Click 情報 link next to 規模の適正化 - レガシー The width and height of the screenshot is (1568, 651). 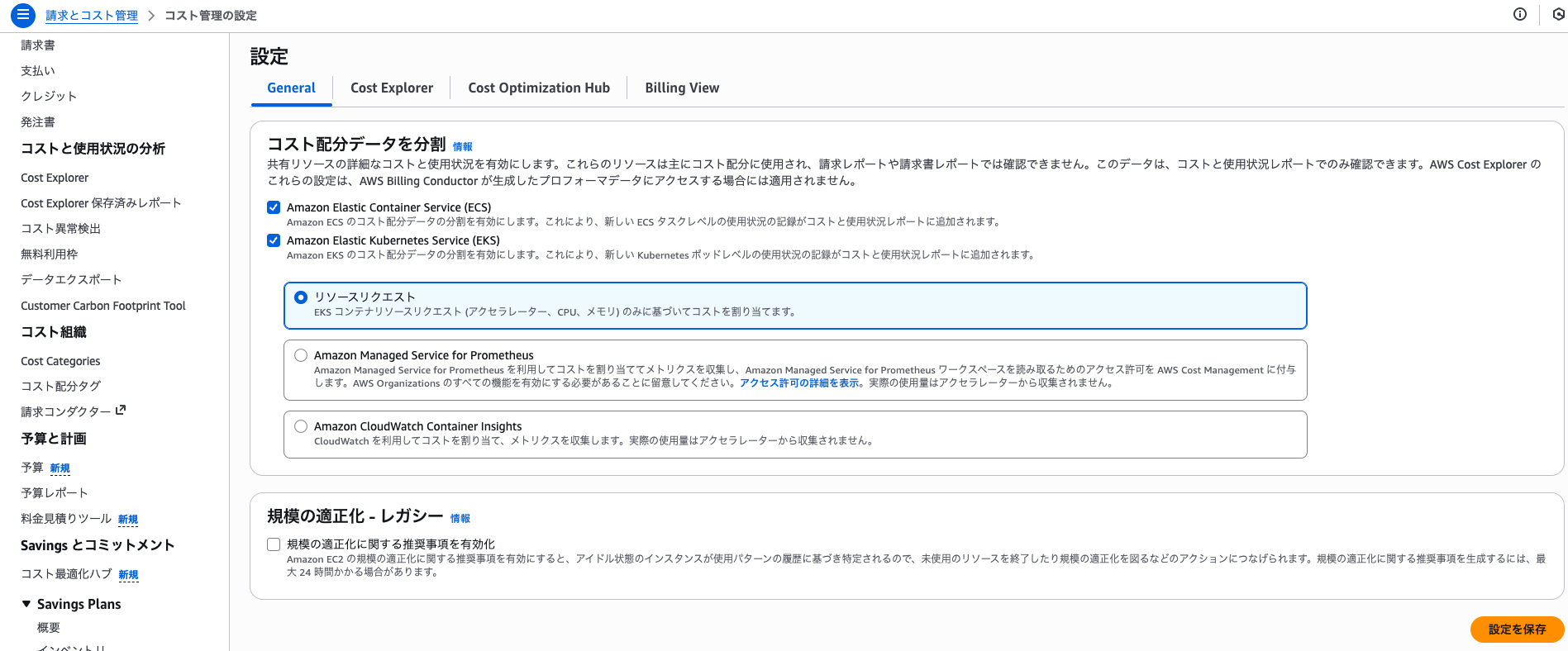click(460, 518)
